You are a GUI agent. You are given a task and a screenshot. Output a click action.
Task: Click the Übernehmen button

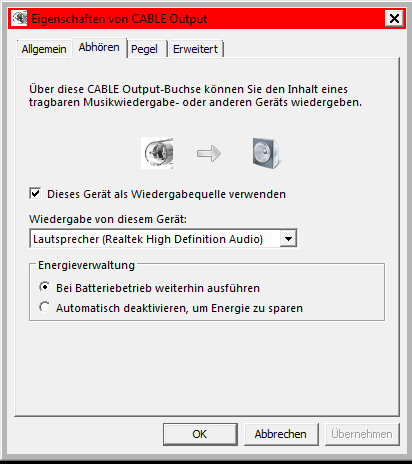[362, 434]
